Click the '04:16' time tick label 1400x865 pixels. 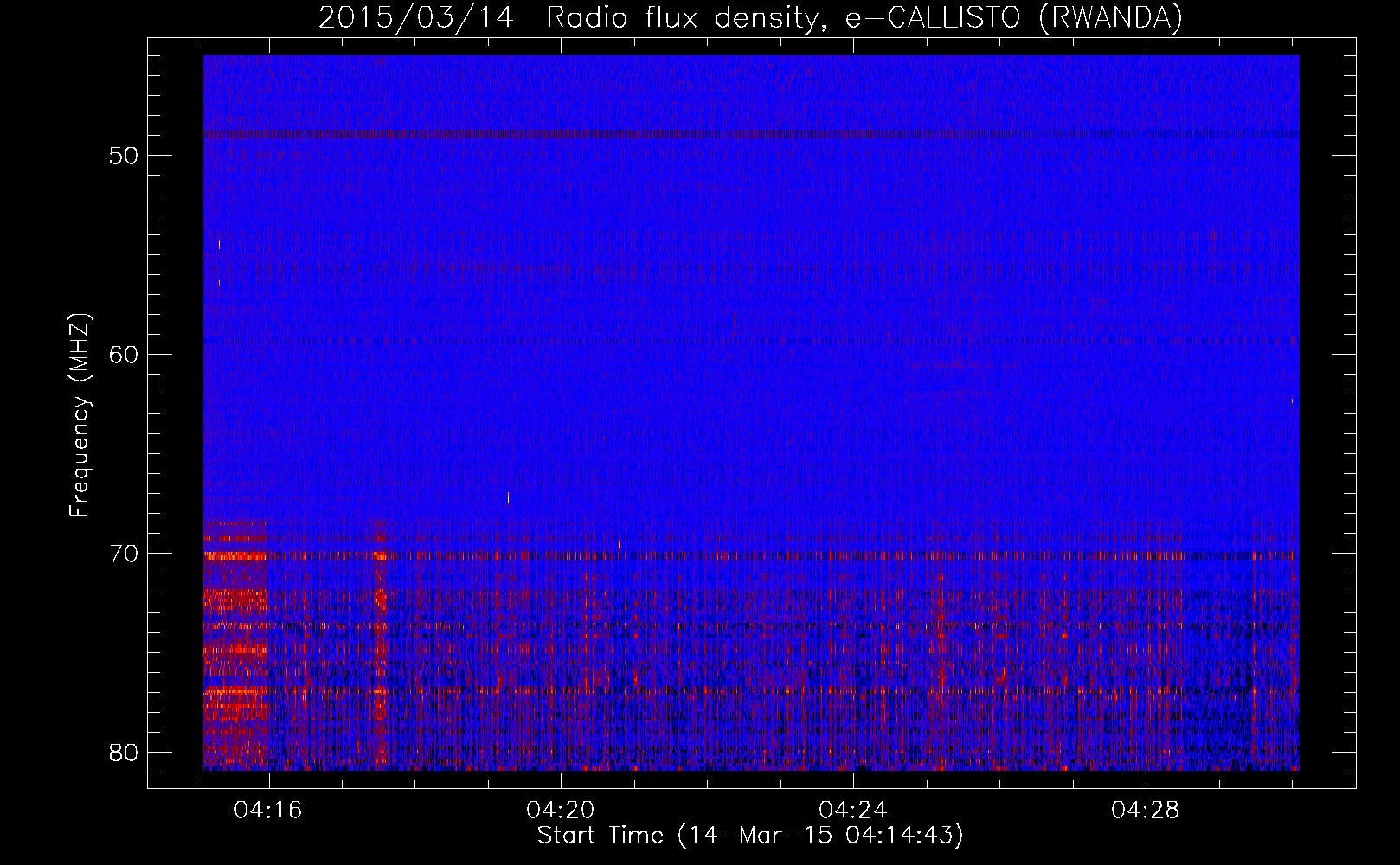(x=268, y=811)
